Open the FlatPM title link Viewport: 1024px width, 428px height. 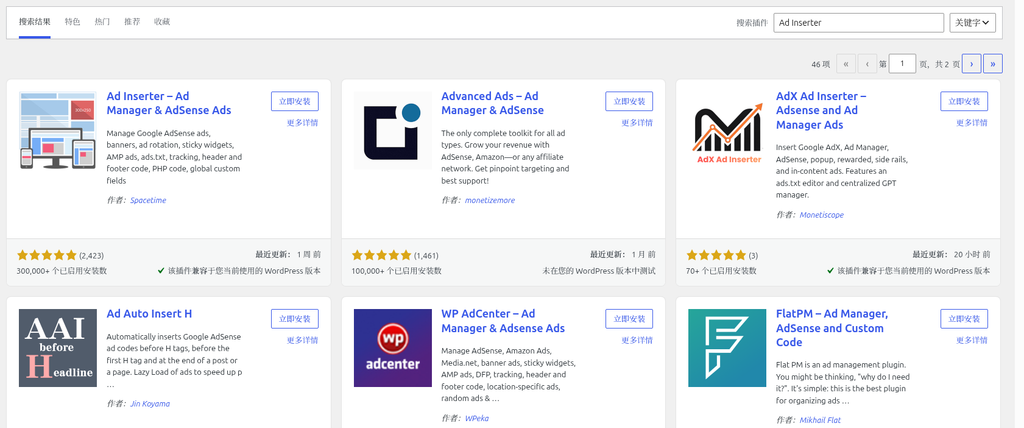pyautogui.click(x=831, y=328)
